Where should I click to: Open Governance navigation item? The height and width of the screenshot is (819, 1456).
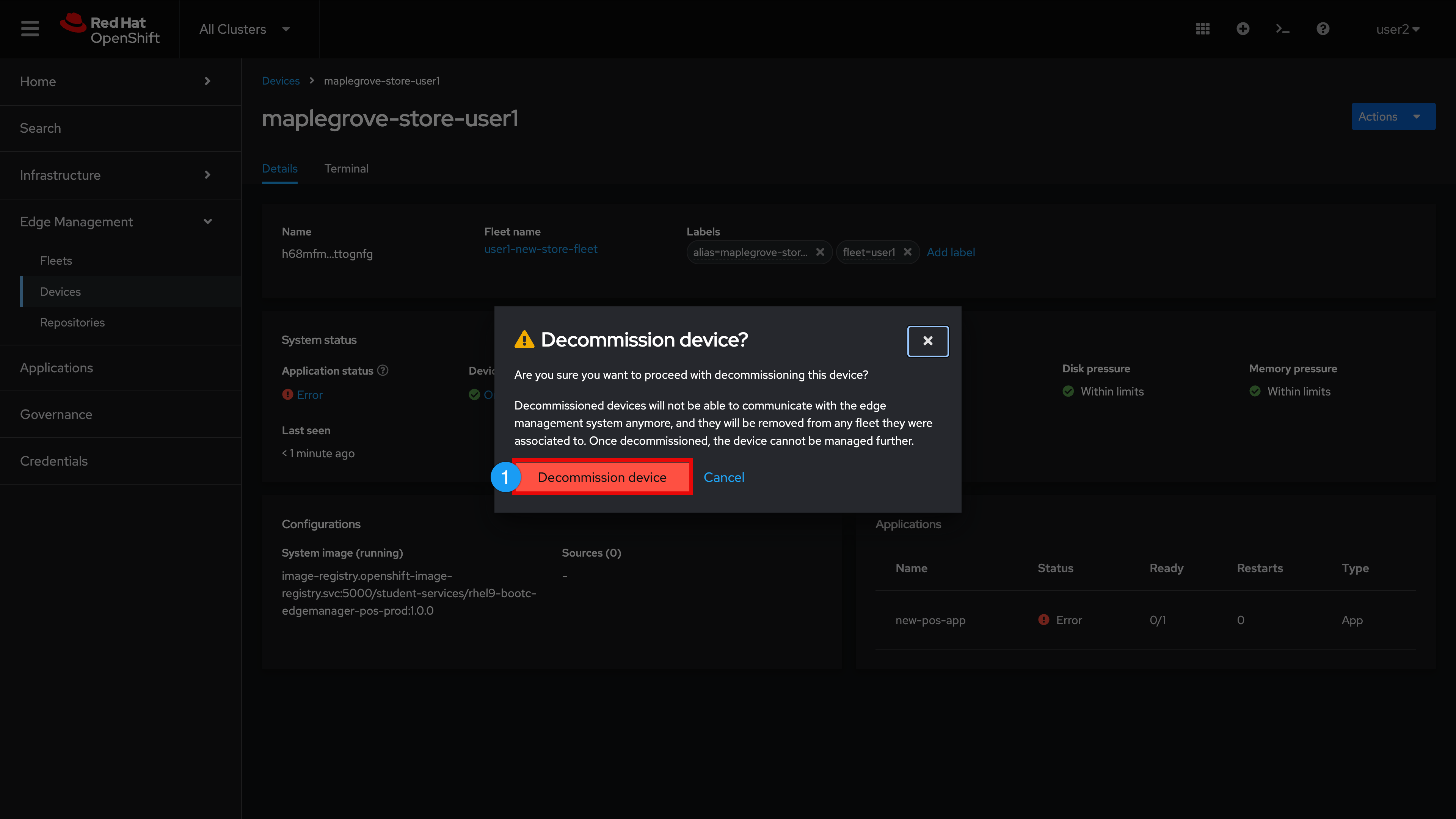pyautogui.click(x=121, y=414)
